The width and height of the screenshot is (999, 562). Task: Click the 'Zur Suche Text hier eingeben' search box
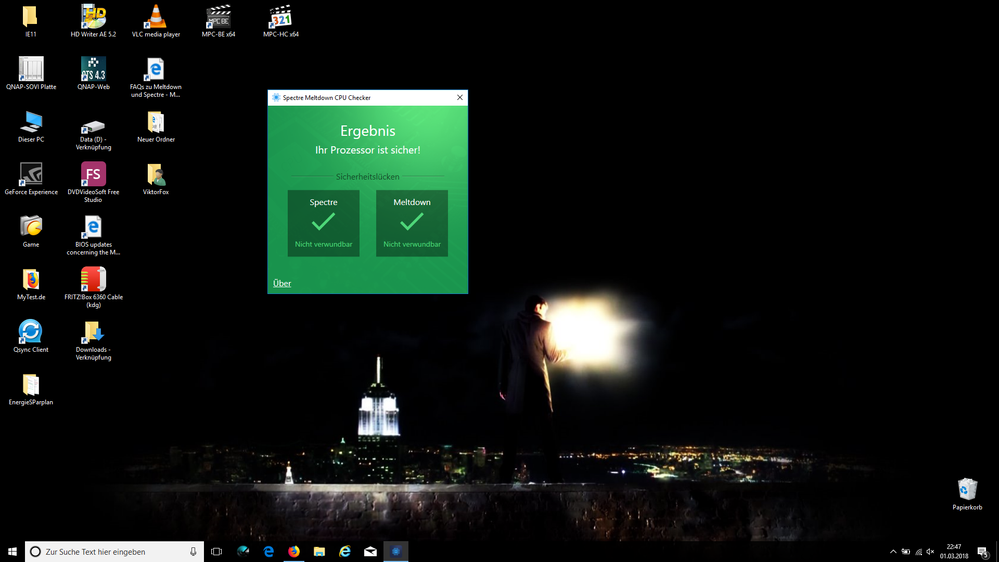coord(114,551)
